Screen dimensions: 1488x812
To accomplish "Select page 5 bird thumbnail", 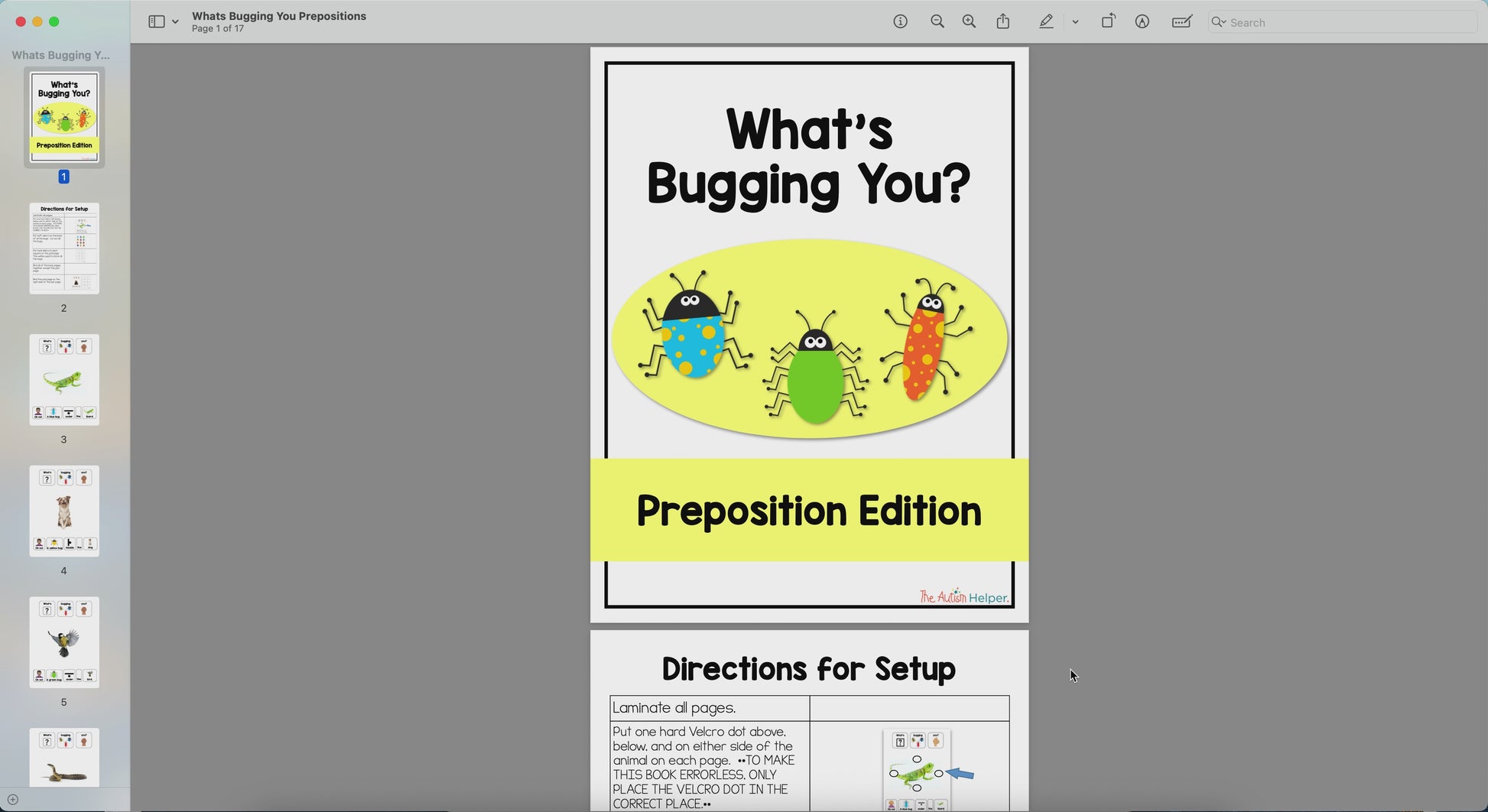I will pyautogui.click(x=64, y=643).
